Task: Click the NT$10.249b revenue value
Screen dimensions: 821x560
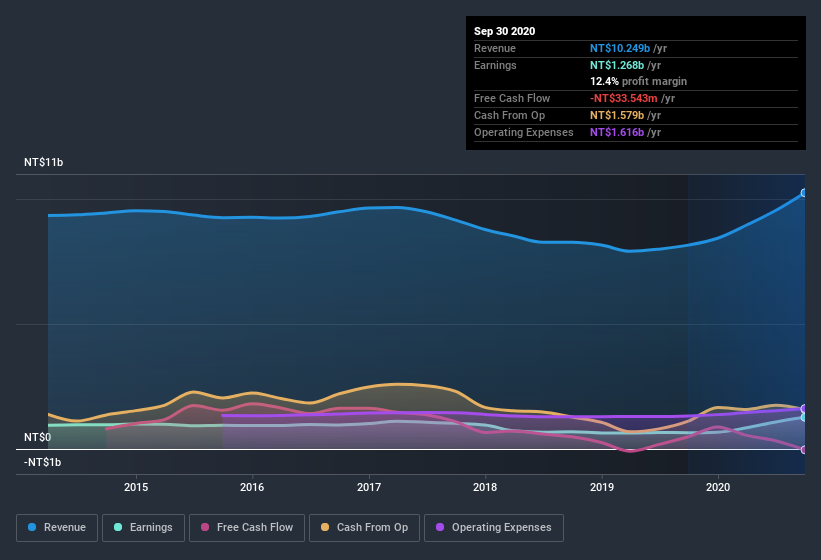Action: 620,48
